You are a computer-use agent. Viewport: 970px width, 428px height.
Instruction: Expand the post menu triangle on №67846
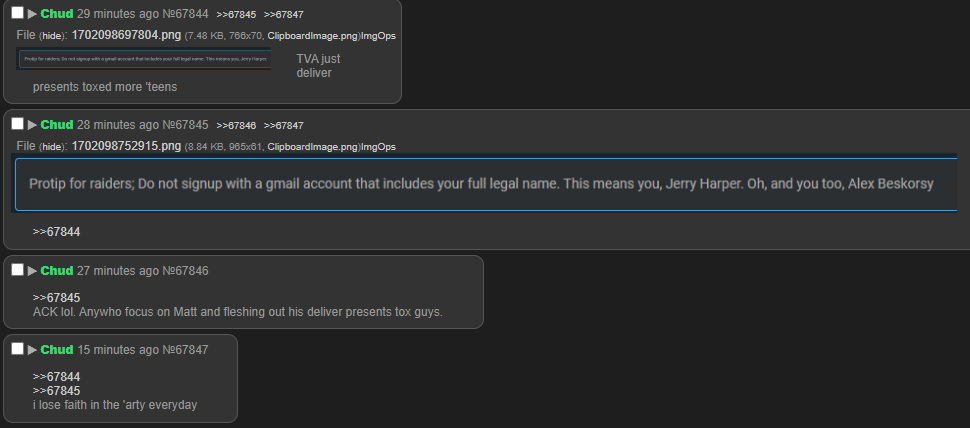point(32,271)
